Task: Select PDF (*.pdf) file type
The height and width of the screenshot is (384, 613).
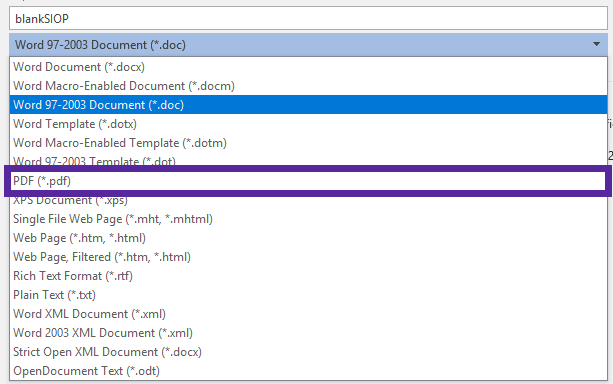Action: [308, 181]
